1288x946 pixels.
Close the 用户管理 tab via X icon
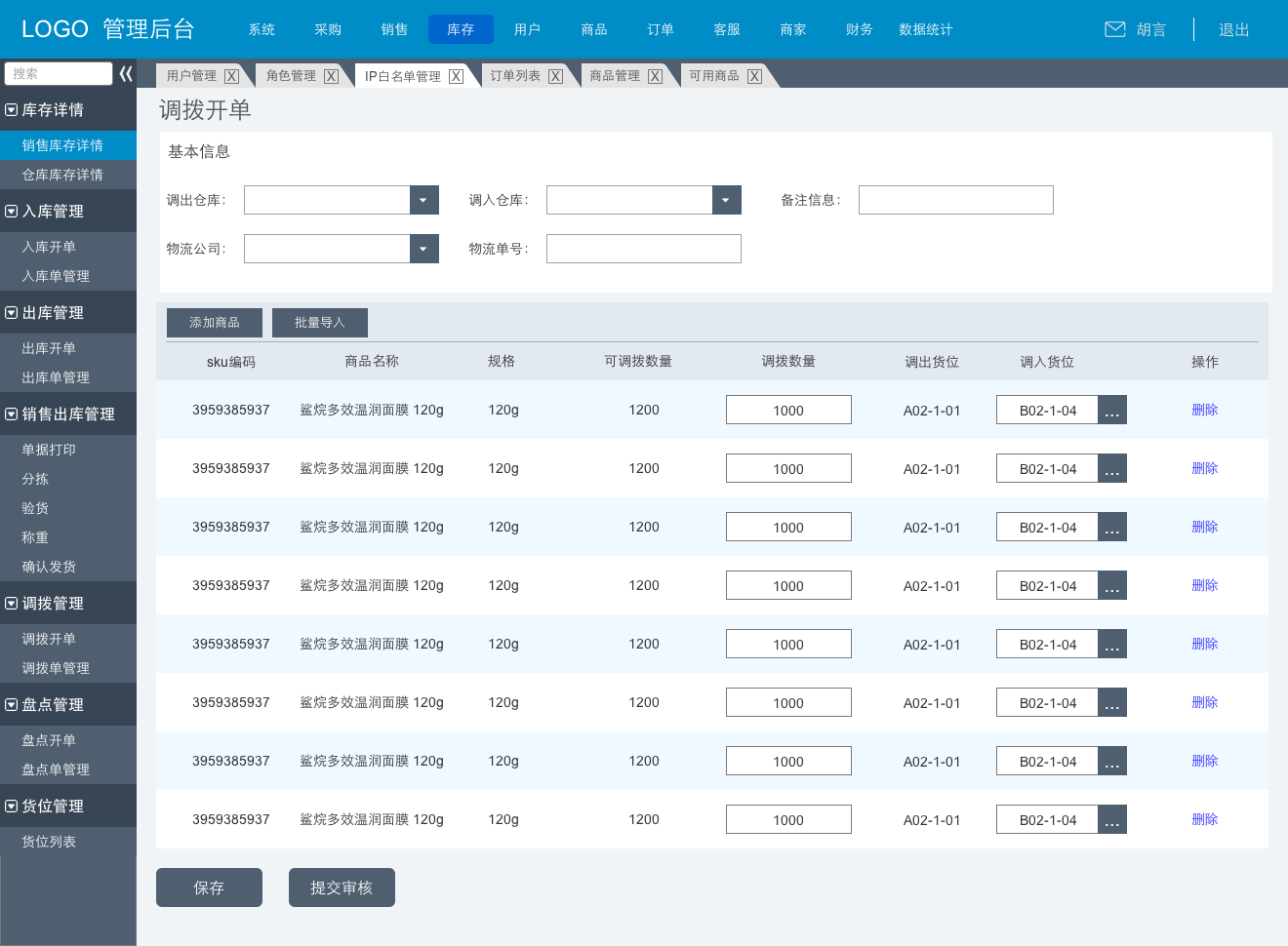coord(231,76)
